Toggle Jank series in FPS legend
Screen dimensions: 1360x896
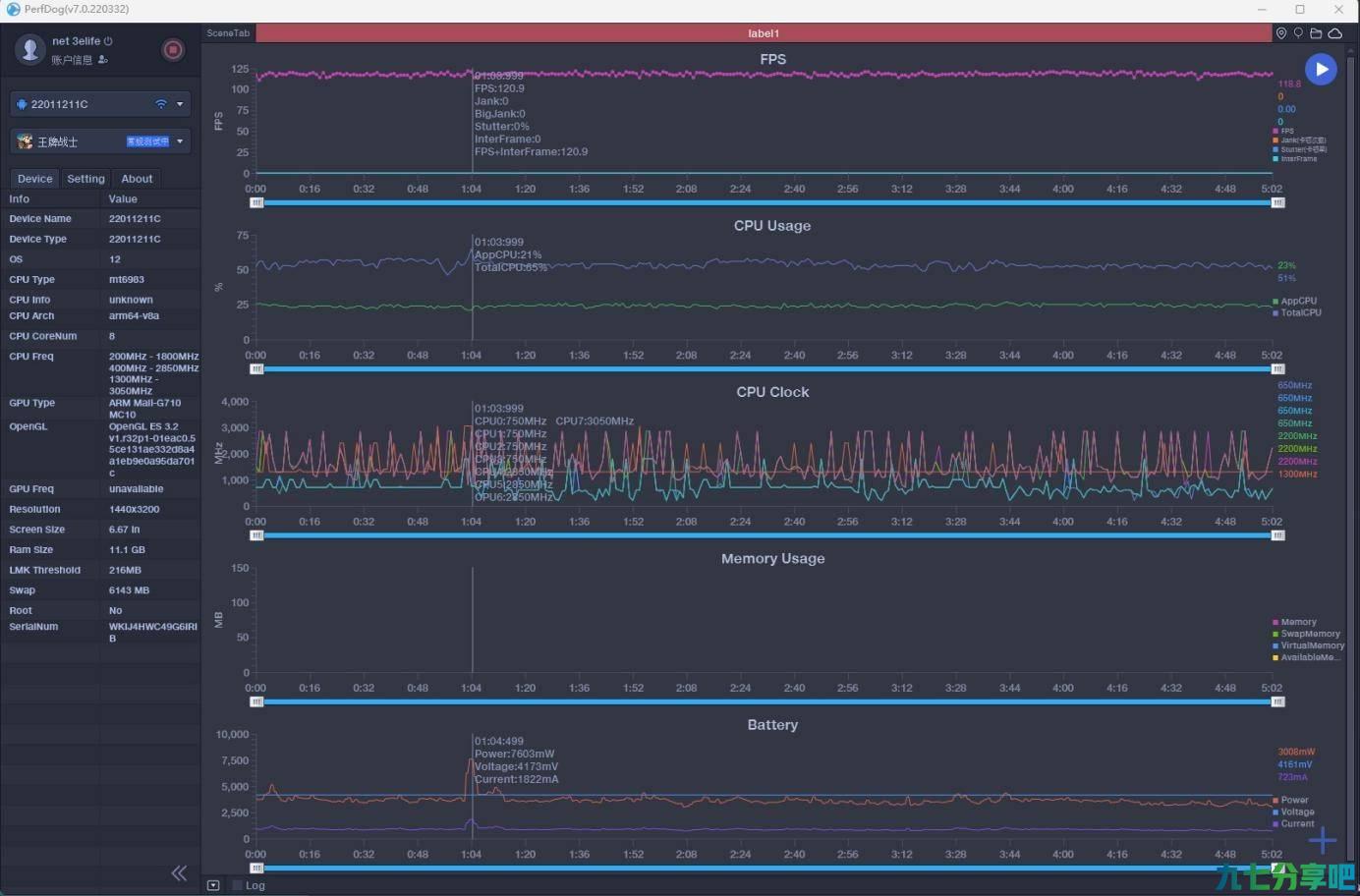tap(1299, 140)
